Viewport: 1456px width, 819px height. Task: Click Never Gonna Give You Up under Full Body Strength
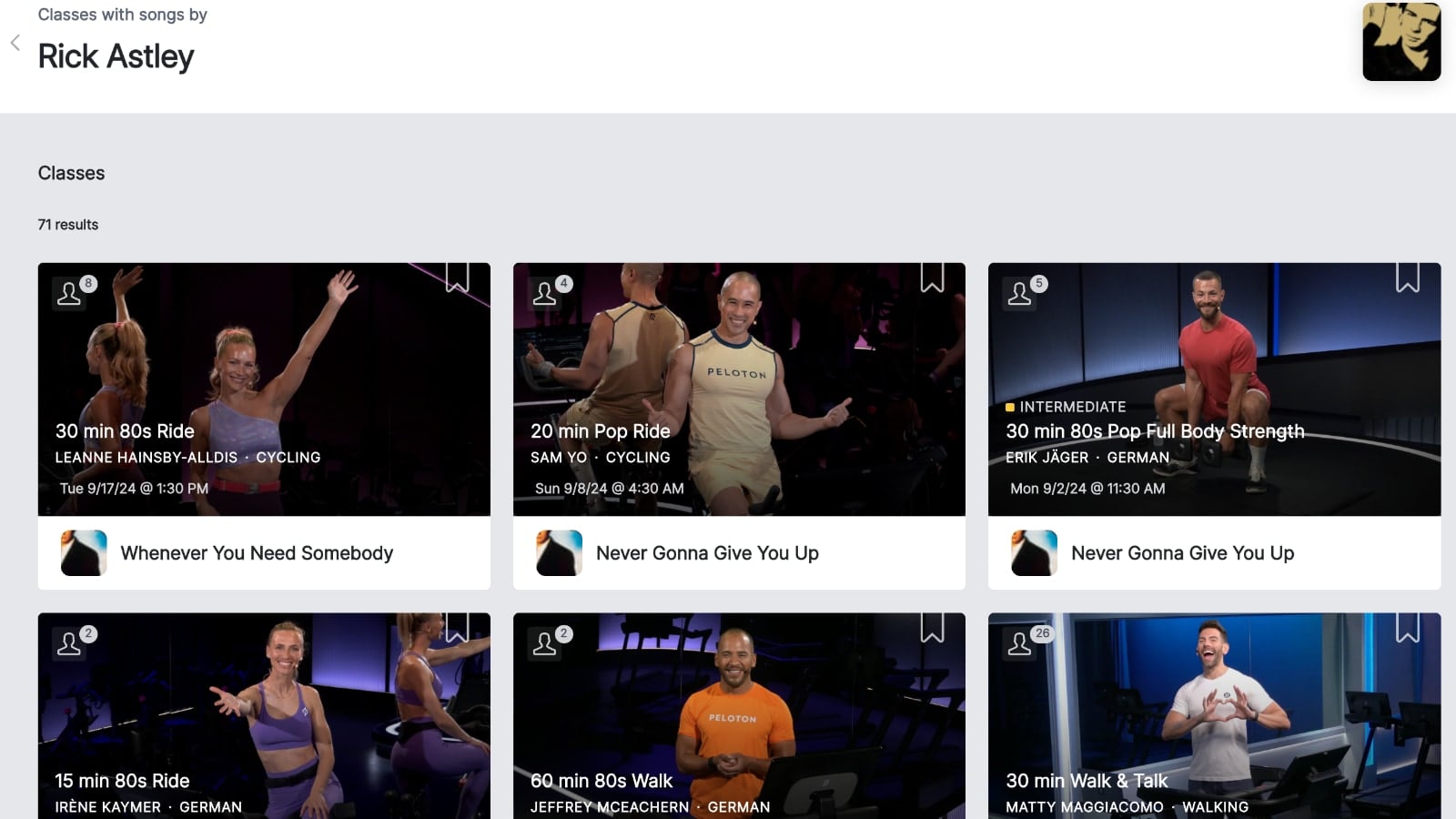tap(1182, 553)
